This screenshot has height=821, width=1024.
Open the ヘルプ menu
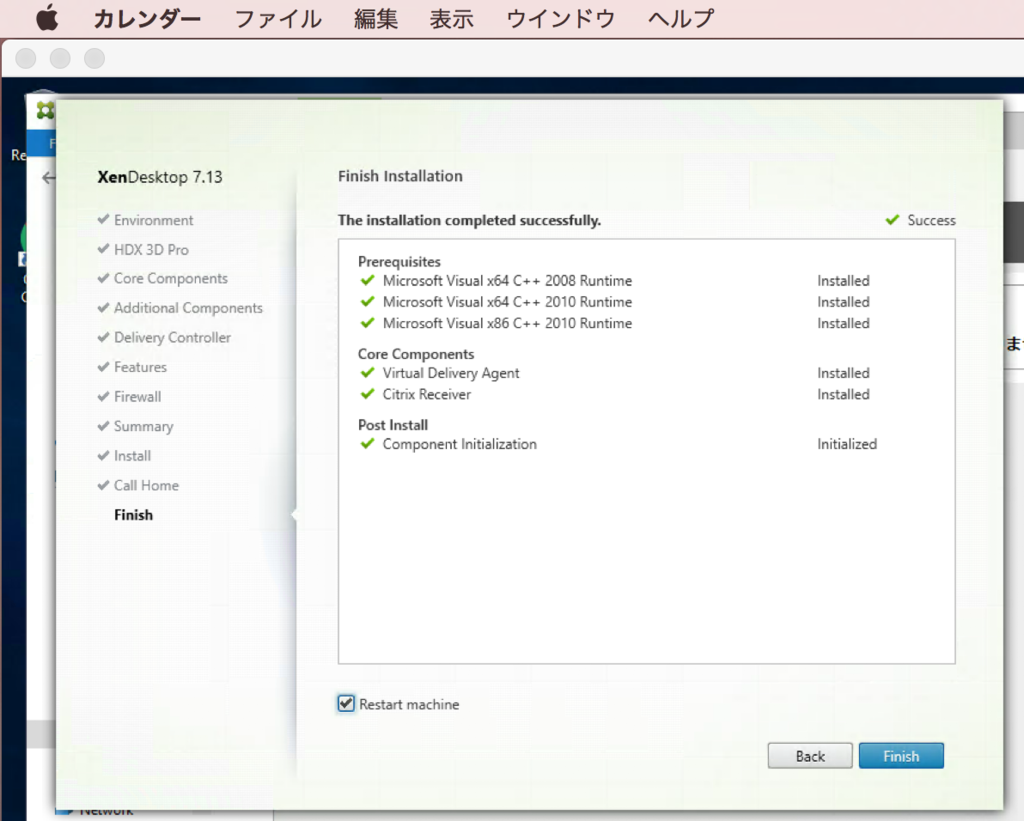click(681, 18)
